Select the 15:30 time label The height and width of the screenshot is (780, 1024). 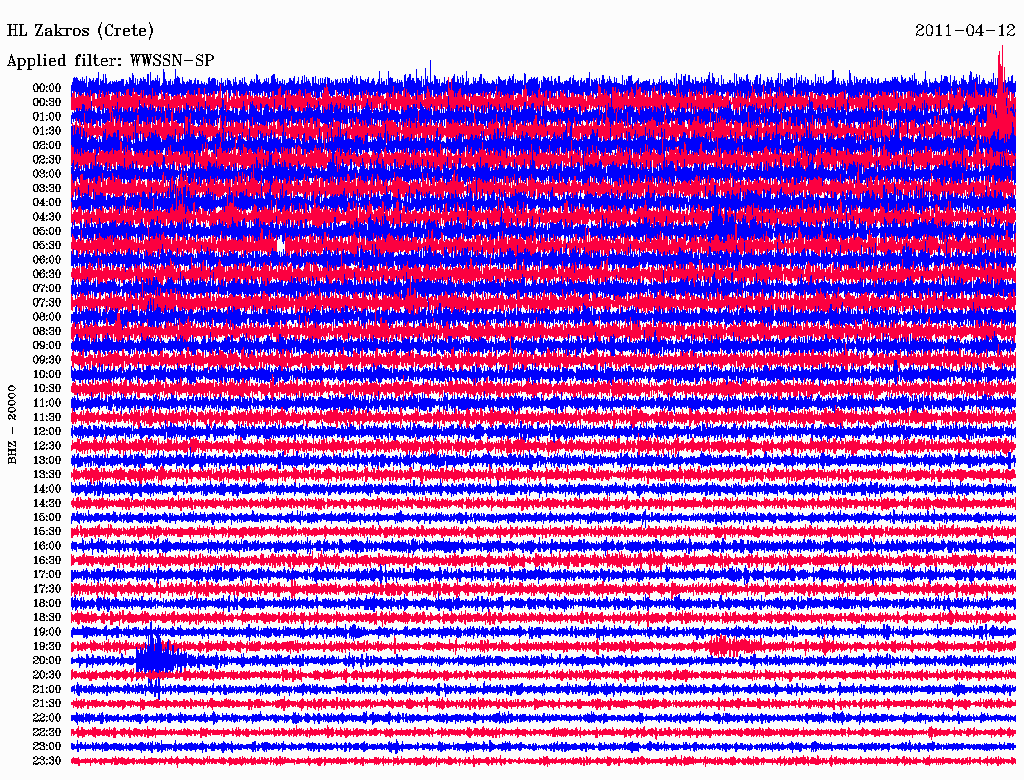[x=47, y=532]
